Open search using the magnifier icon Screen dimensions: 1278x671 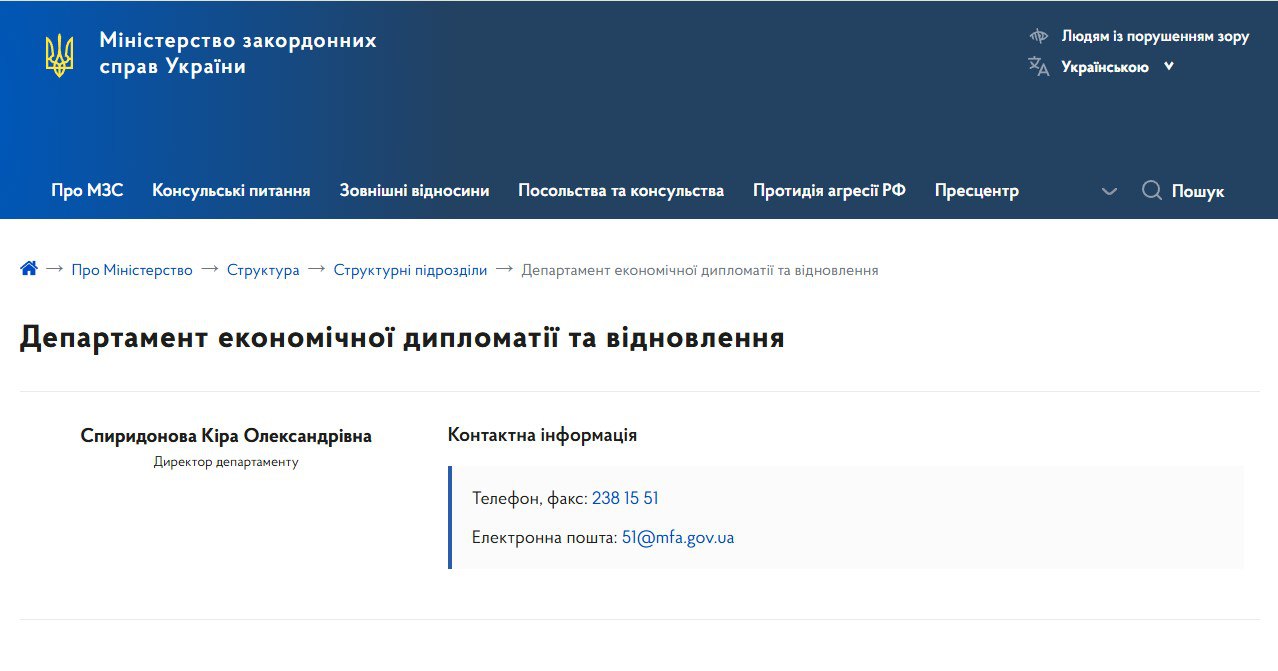click(1152, 190)
